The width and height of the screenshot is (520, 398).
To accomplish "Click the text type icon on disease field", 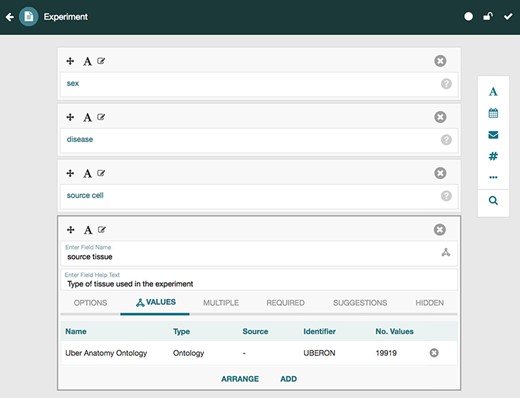I will click(87, 117).
